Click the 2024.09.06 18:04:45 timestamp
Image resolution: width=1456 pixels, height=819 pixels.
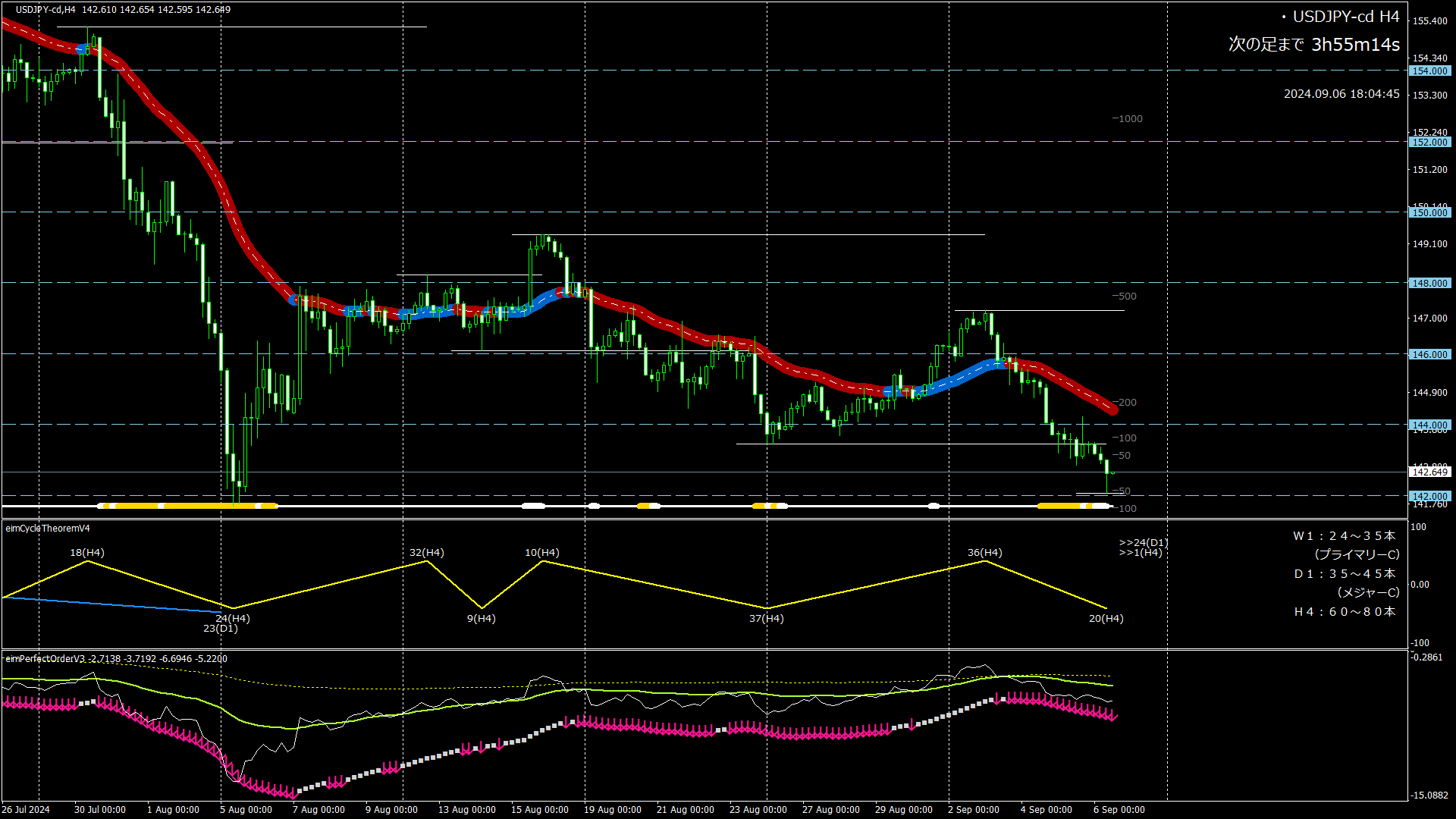pos(1341,94)
